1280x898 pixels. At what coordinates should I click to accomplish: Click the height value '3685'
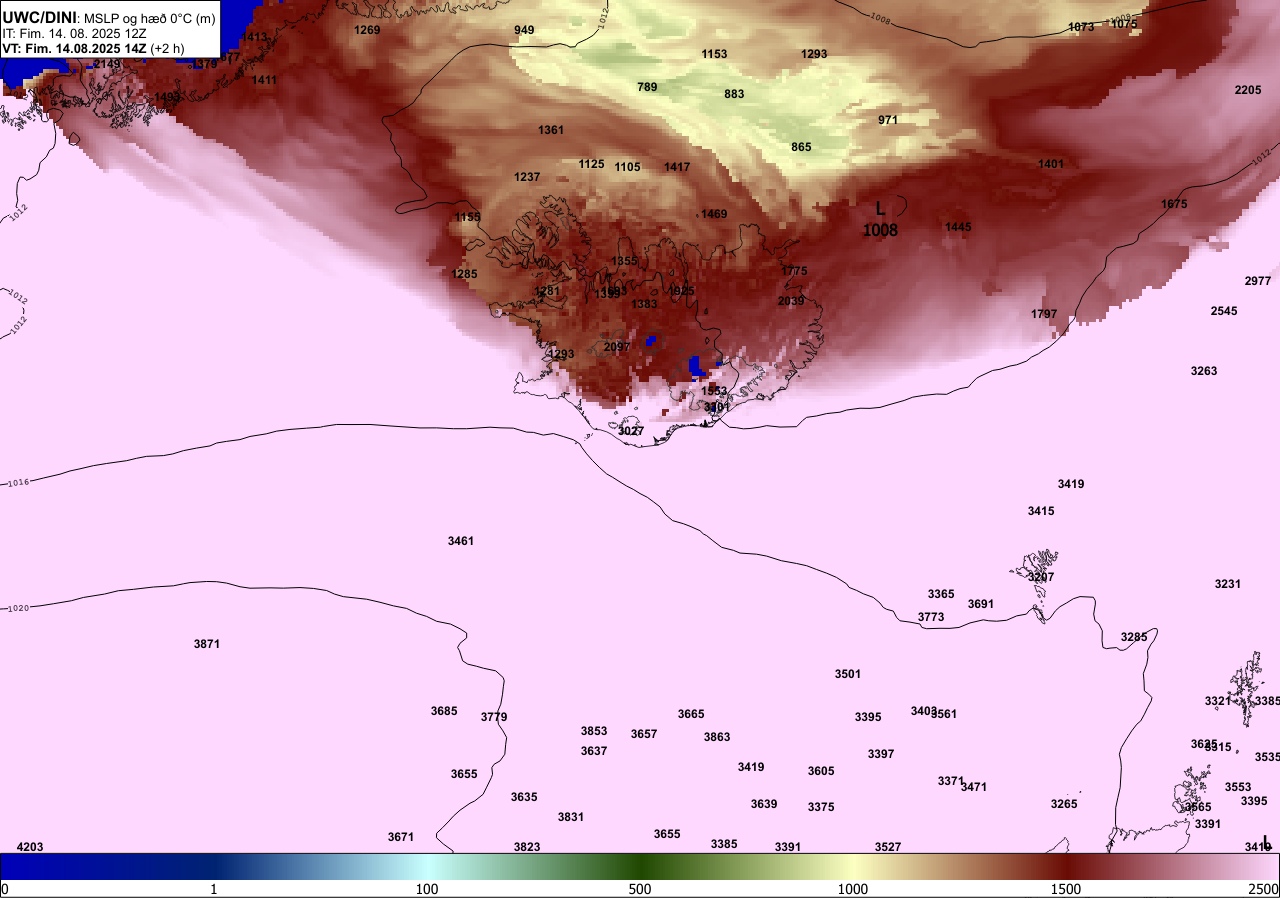[x=444, y=711]
